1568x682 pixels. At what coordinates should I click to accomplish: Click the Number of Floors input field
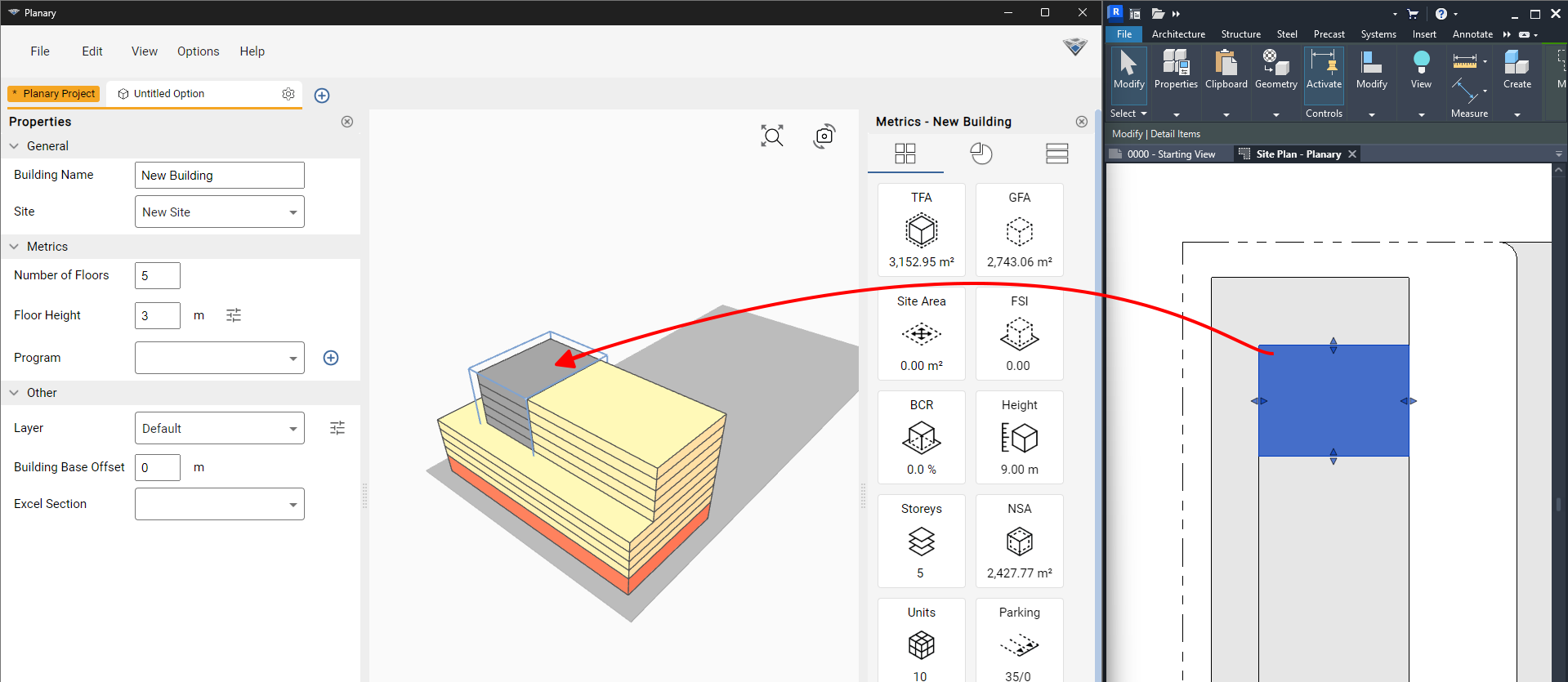click(158, 276)
